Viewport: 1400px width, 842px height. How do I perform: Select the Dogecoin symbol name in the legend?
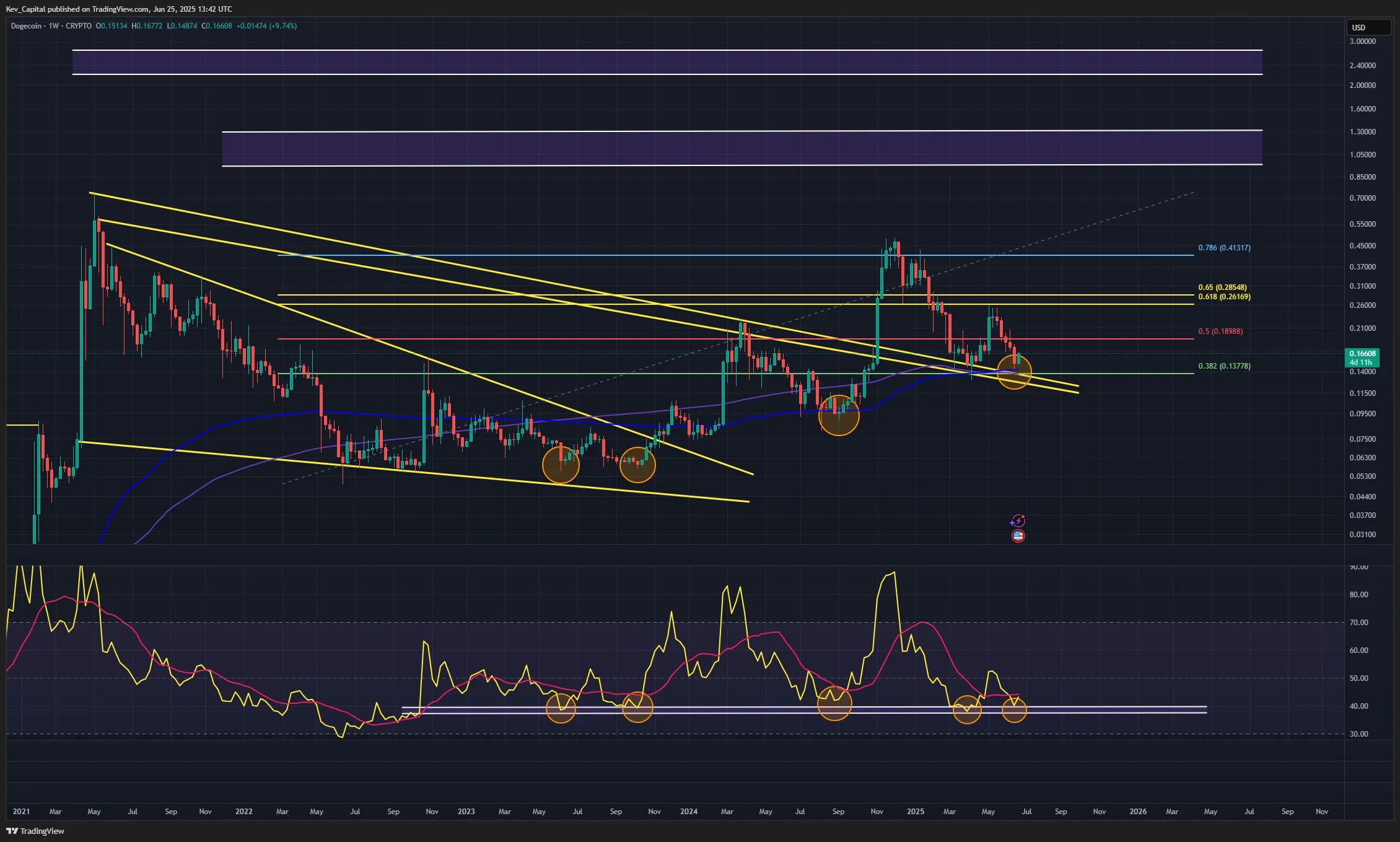click(x=26, y=26)
